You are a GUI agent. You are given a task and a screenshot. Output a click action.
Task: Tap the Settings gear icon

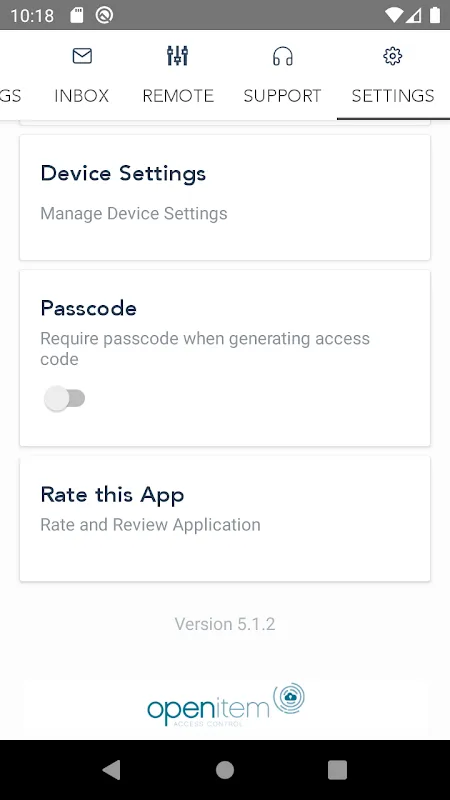pyautogui.click(x=392, y=56)
